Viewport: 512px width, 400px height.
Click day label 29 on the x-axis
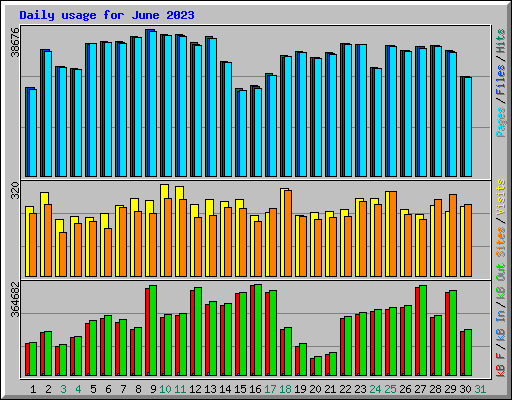450,389
